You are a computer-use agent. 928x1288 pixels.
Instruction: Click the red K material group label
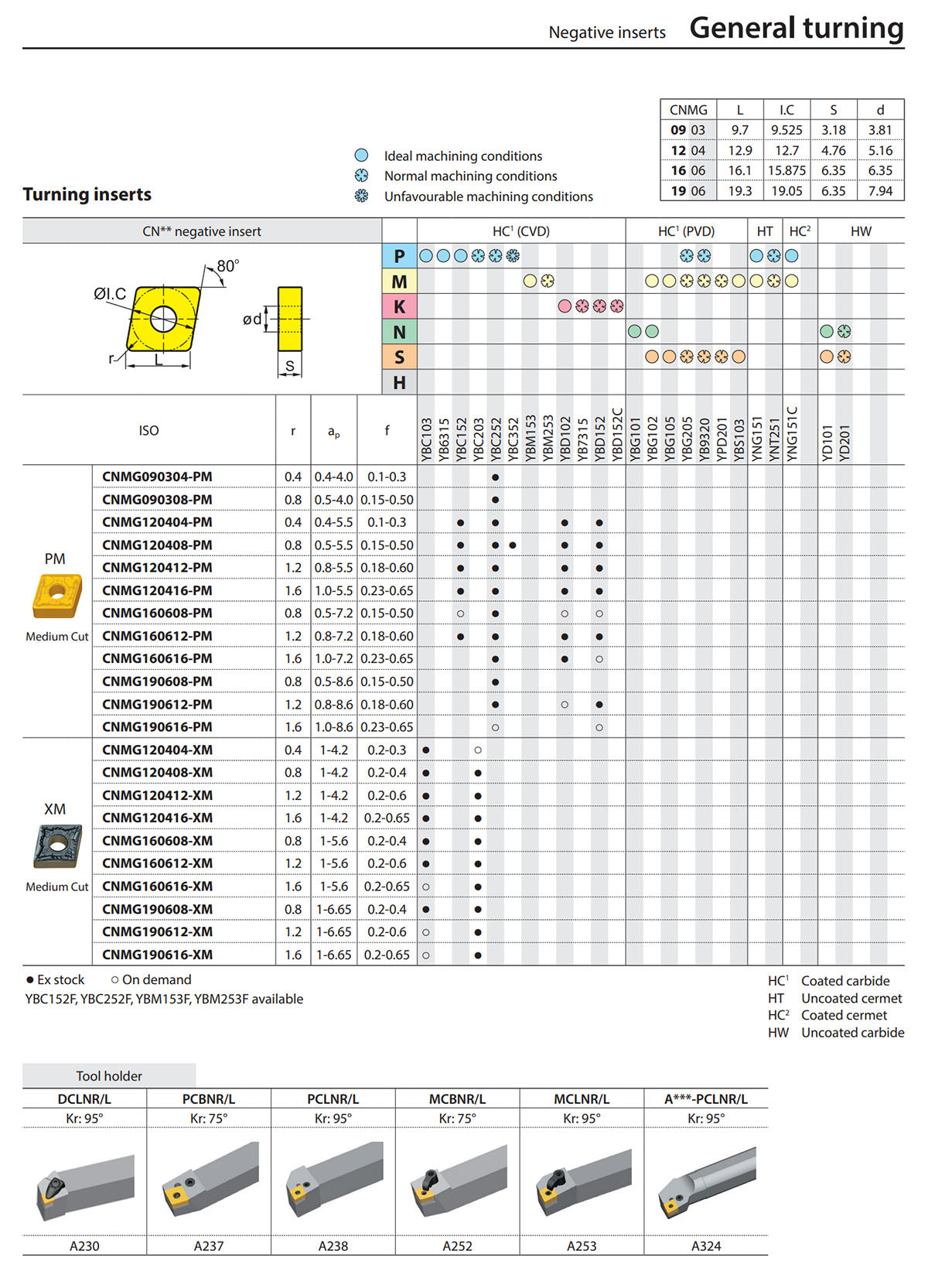pos(399,306)
